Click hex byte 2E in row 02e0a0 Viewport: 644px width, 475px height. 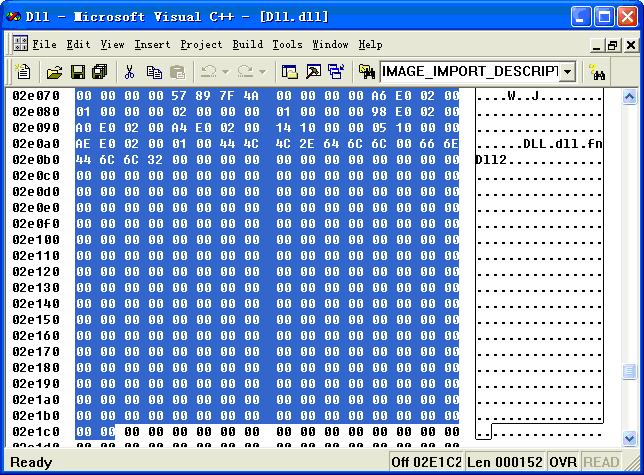[x=307, y=144]
